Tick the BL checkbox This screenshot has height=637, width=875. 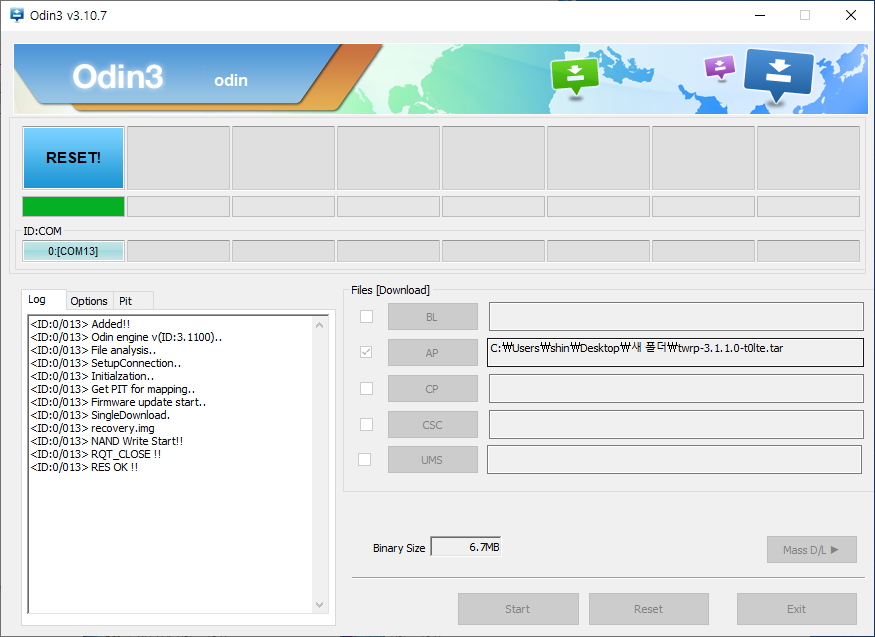(x=367, y=317)
